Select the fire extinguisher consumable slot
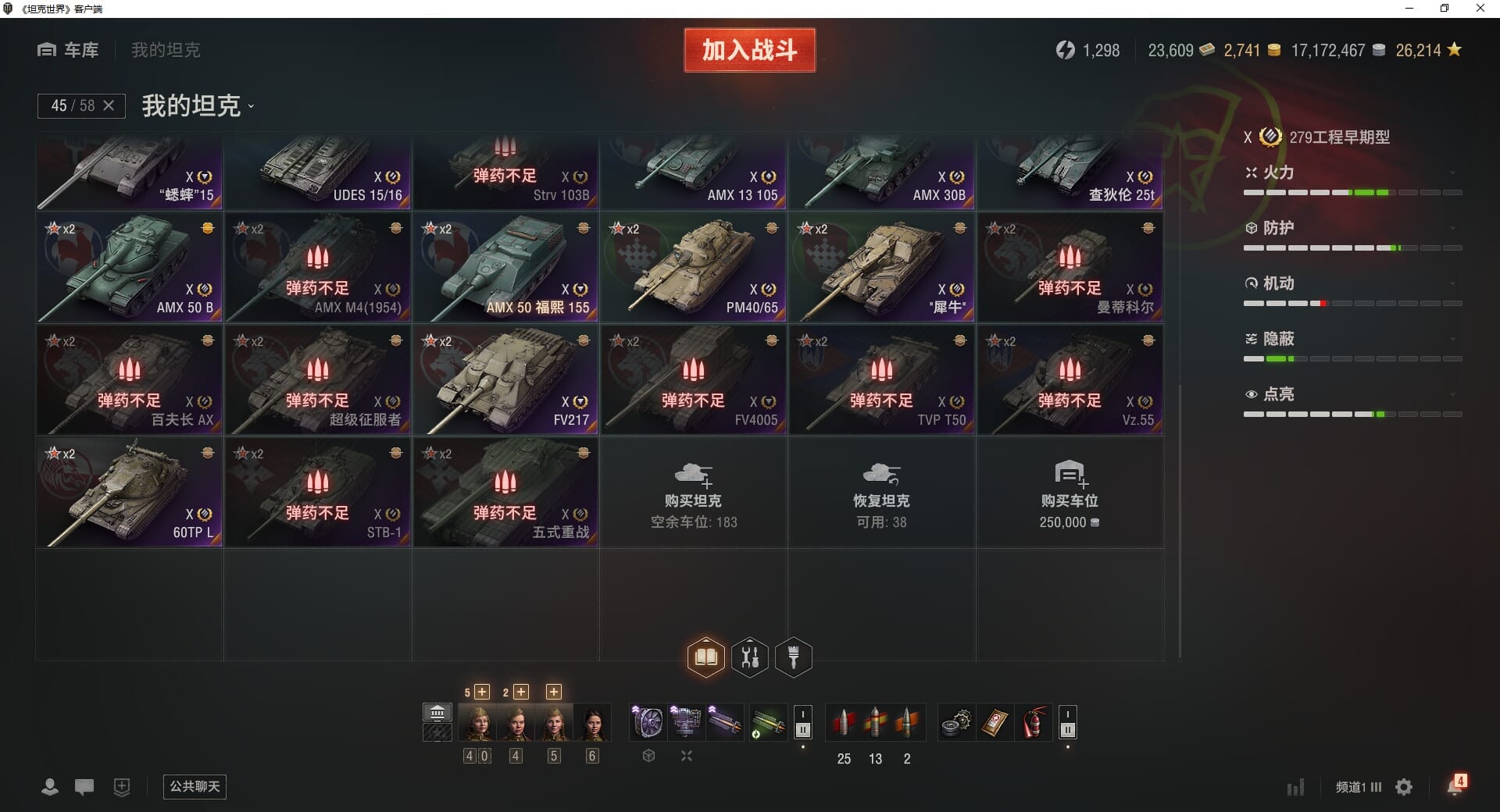Viewport: 1500px width, 812px height. 1034,723
